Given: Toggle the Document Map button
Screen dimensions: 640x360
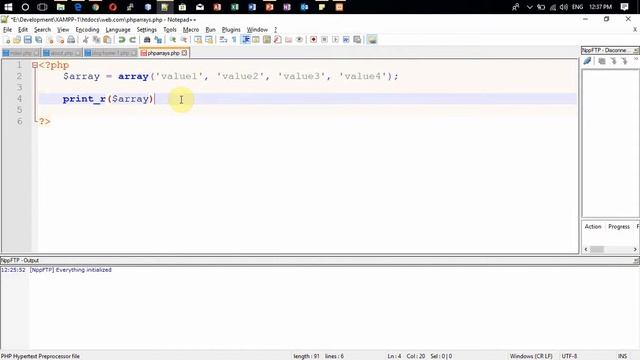Looking at the screenshot, I should point(267,40).
